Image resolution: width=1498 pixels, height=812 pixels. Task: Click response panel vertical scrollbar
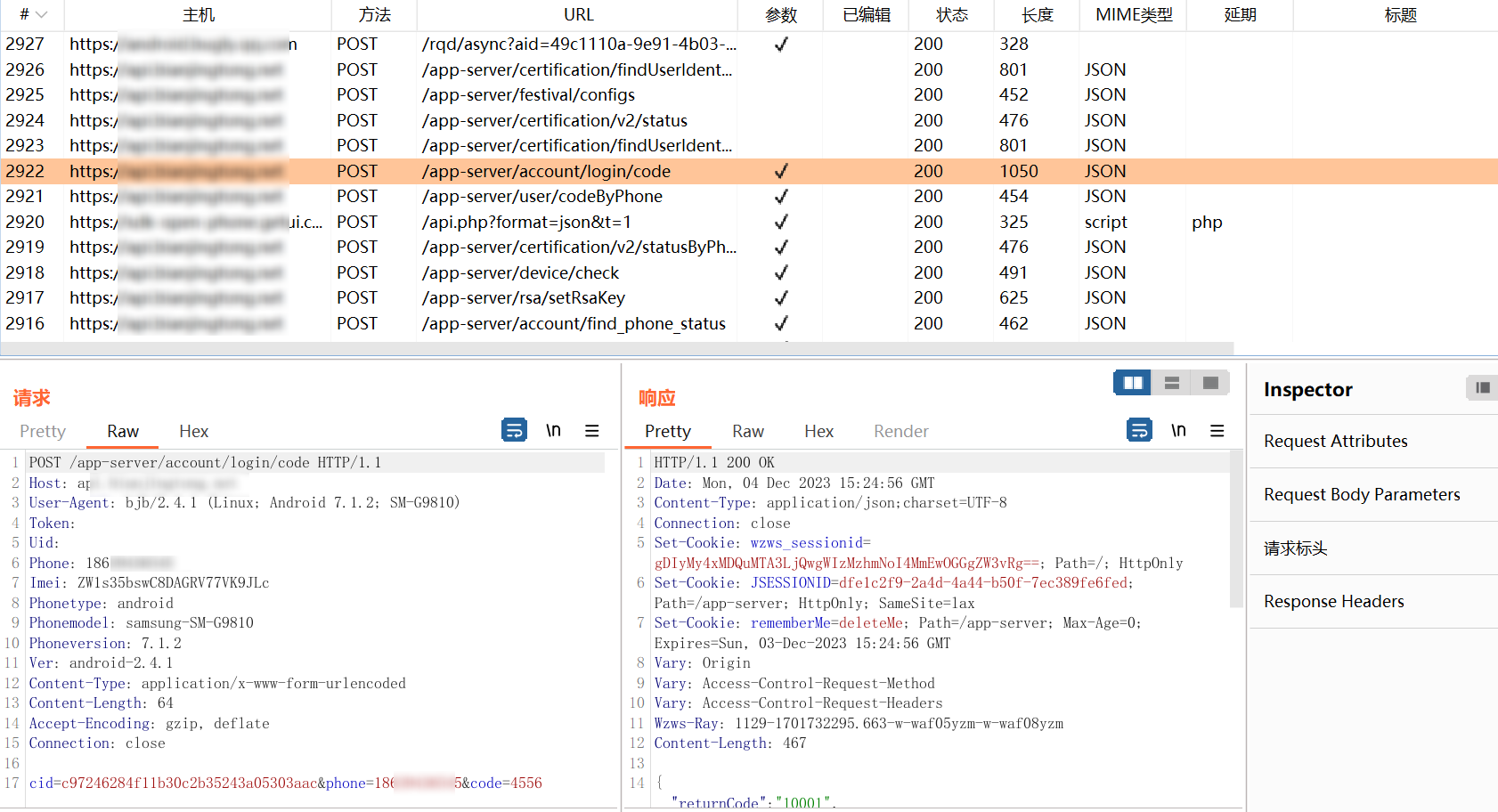1236,529
